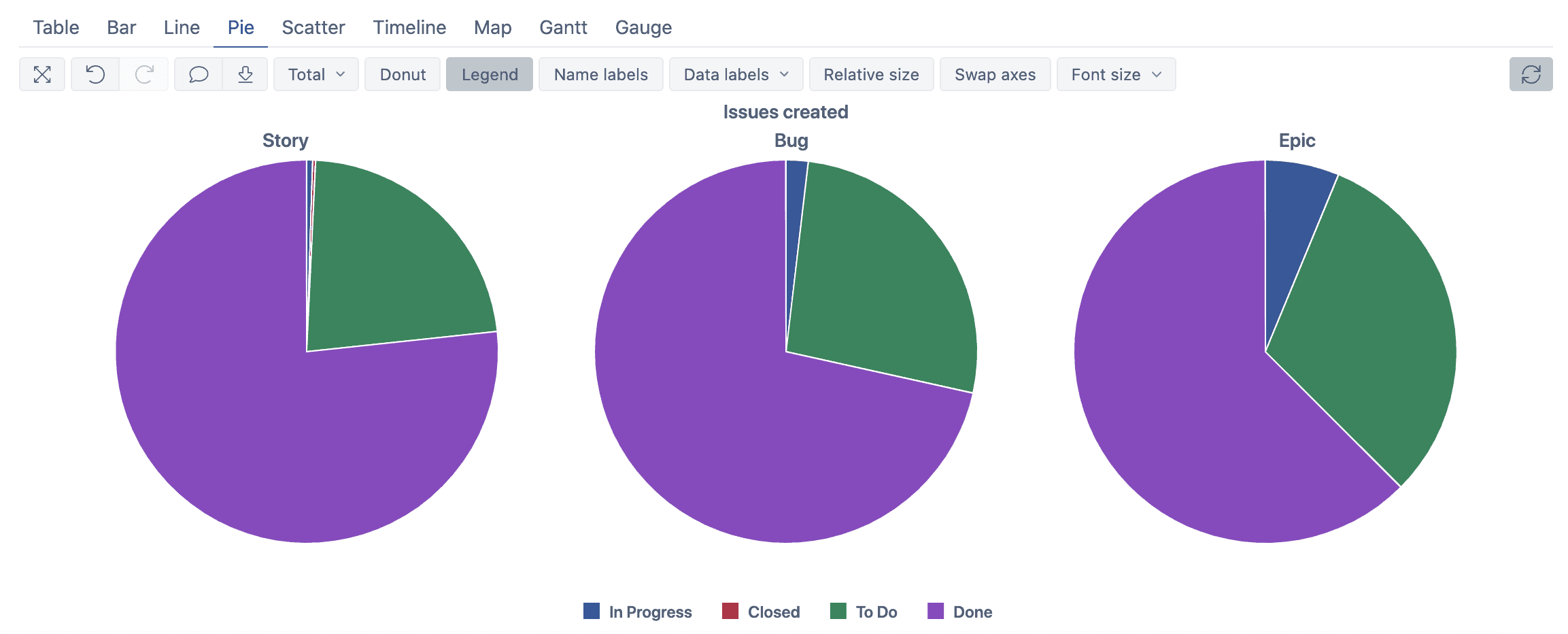Switch to the Timeline view
This screenshot has width=1568, height=634.
click(x=409, y=27)
